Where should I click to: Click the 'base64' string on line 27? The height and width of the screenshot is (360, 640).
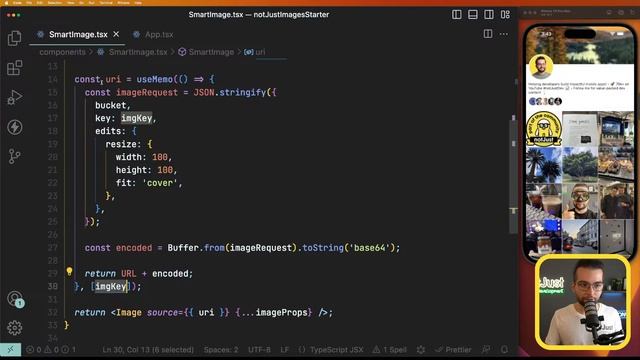point(370,248)
